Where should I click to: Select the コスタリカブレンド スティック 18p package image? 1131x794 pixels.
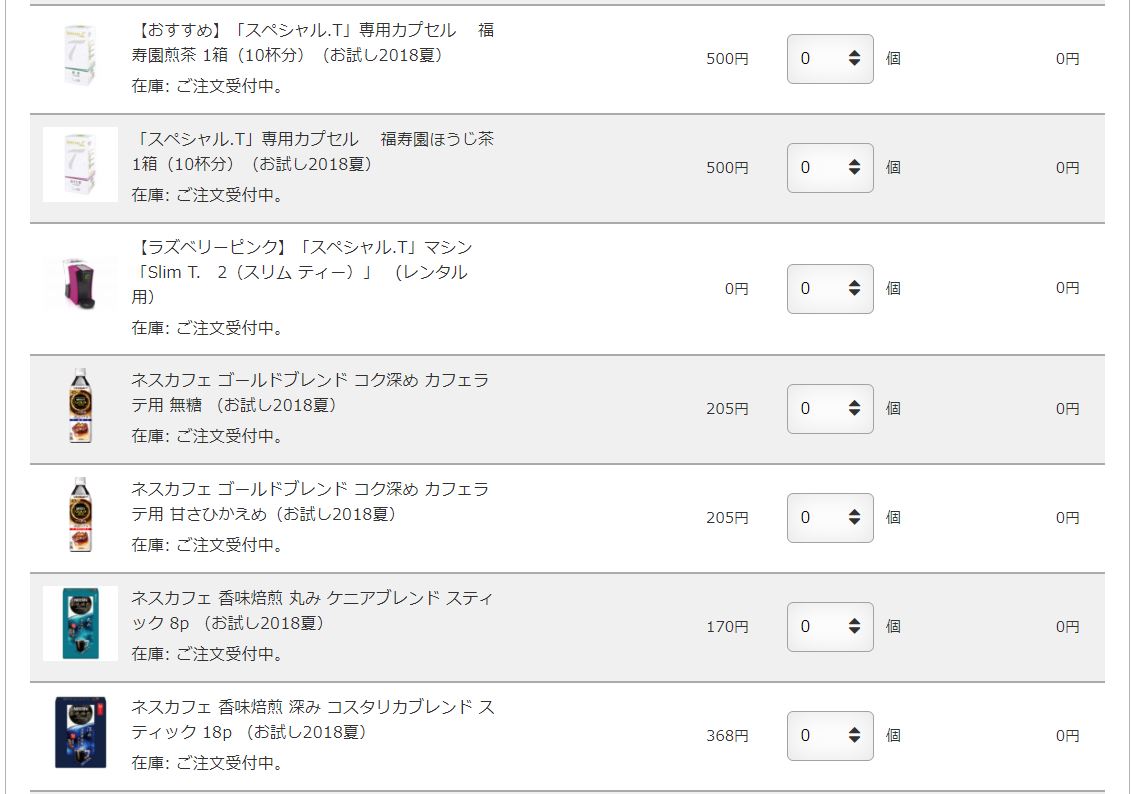80,732
